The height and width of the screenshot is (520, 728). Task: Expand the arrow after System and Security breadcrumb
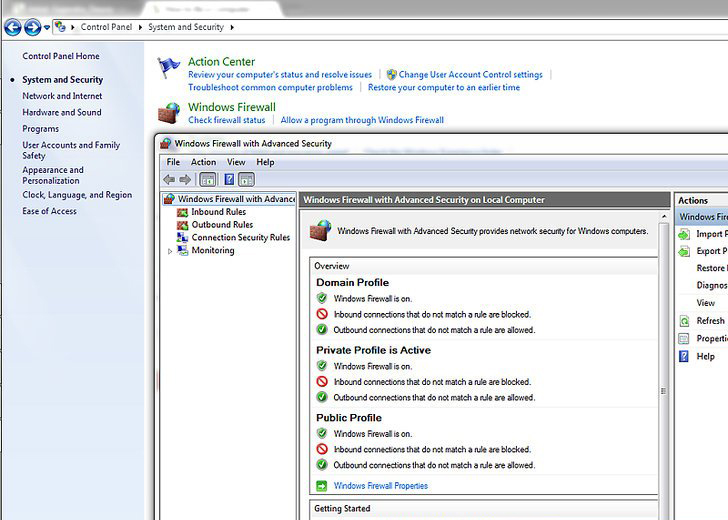232,27
